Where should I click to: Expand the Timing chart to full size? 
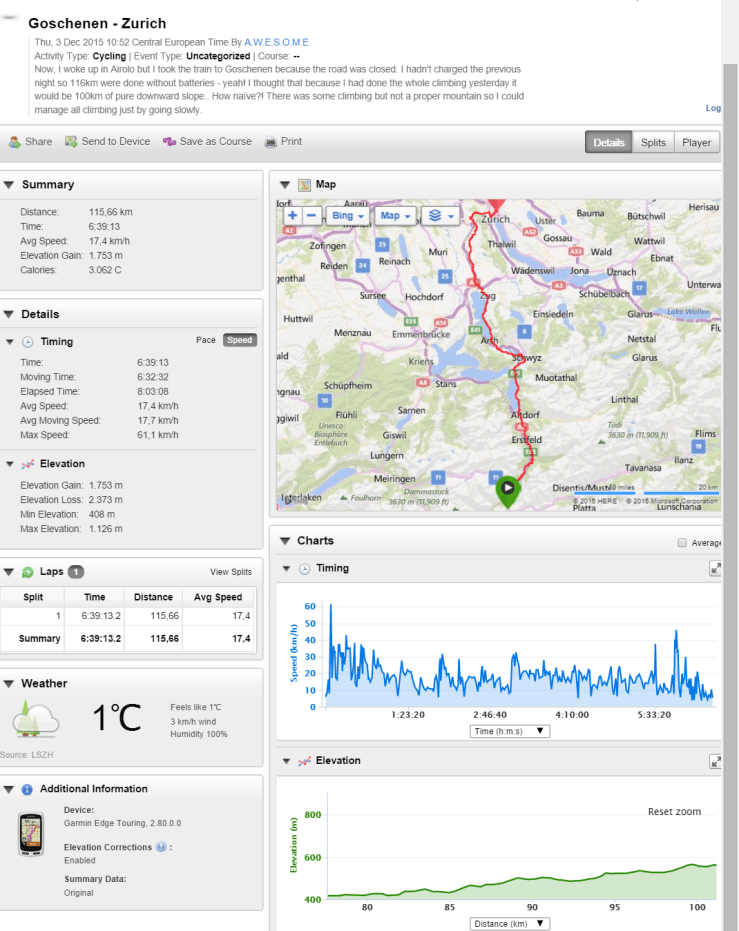716,568
